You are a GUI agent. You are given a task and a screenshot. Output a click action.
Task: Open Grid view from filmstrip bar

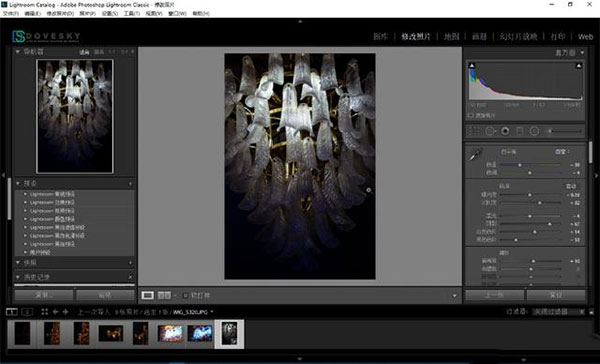[x=44, y=312]
